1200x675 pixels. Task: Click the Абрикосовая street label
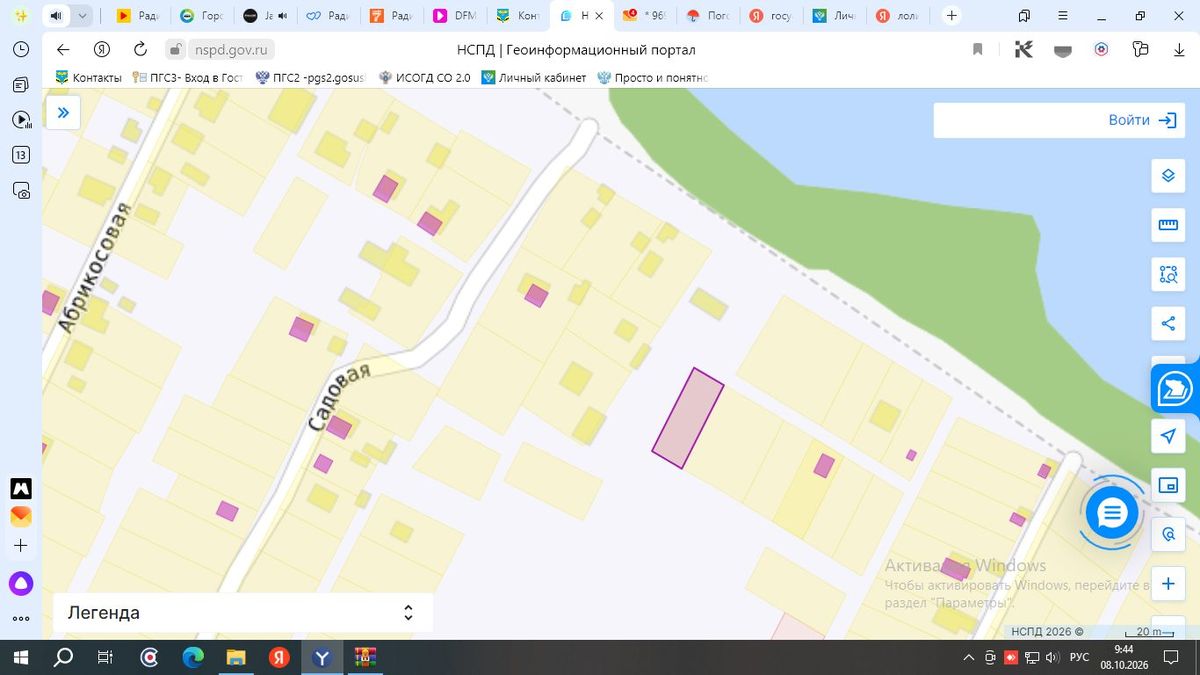94,268
